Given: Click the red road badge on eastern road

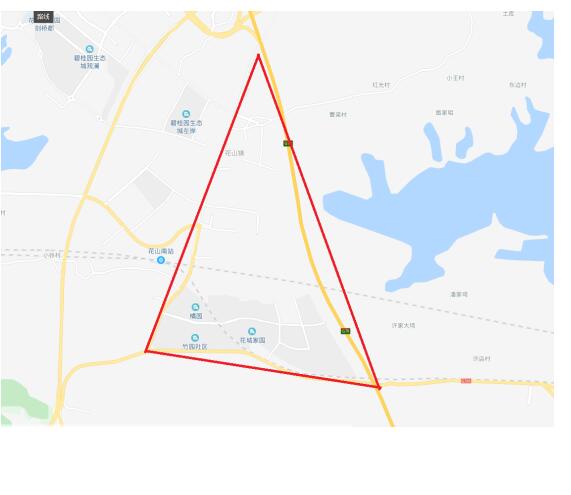Looking at the screenshot, I should [466, 381].
